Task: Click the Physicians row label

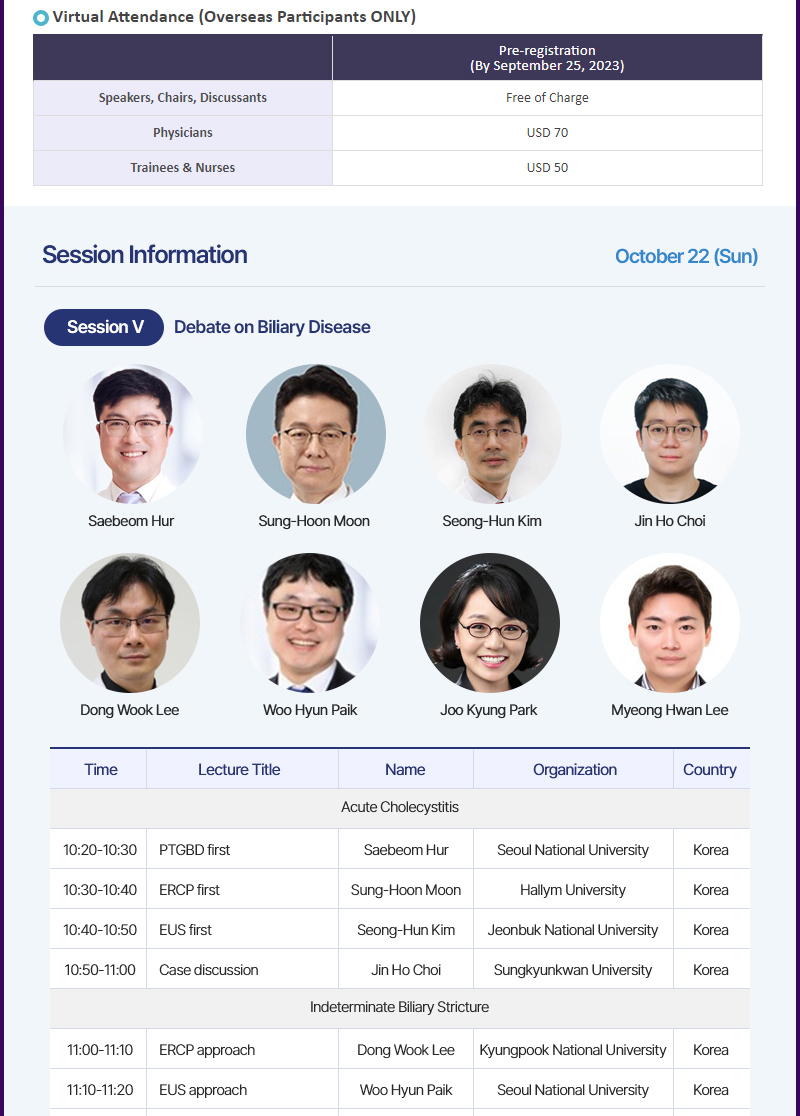Action: (183, 132)
